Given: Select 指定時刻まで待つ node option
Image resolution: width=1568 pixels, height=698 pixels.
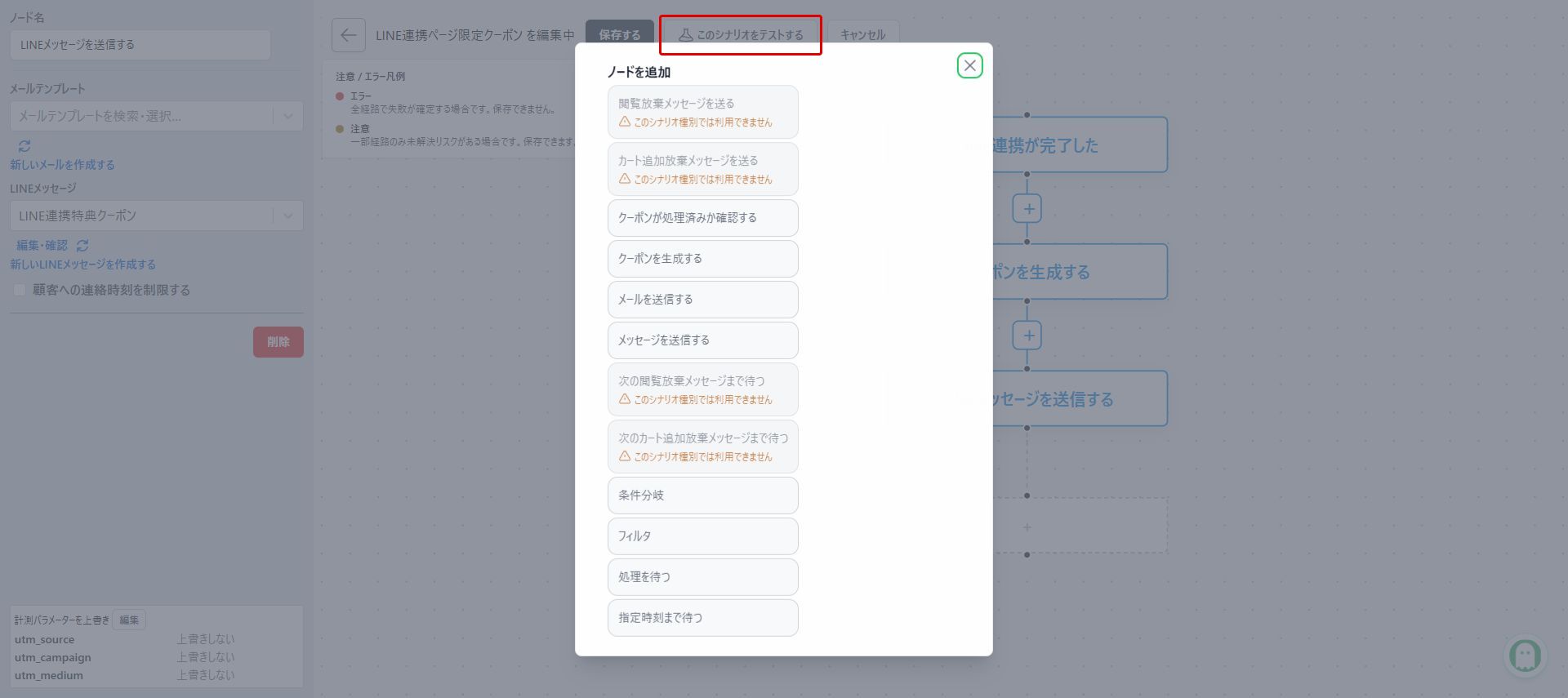Looking at the screenshot, I should [x=702, y=618].
